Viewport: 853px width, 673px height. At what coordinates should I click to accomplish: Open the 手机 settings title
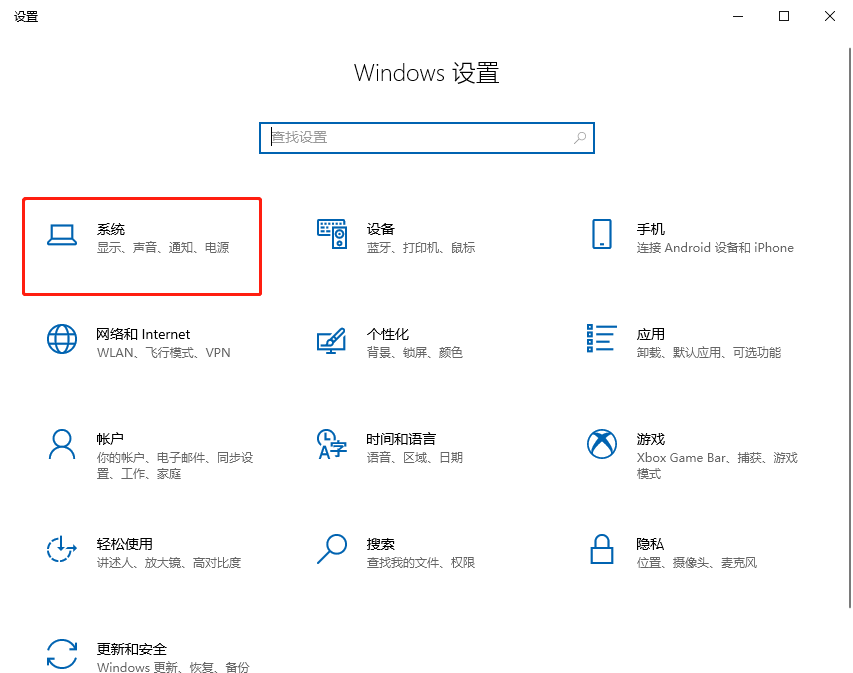coord(651,229)
